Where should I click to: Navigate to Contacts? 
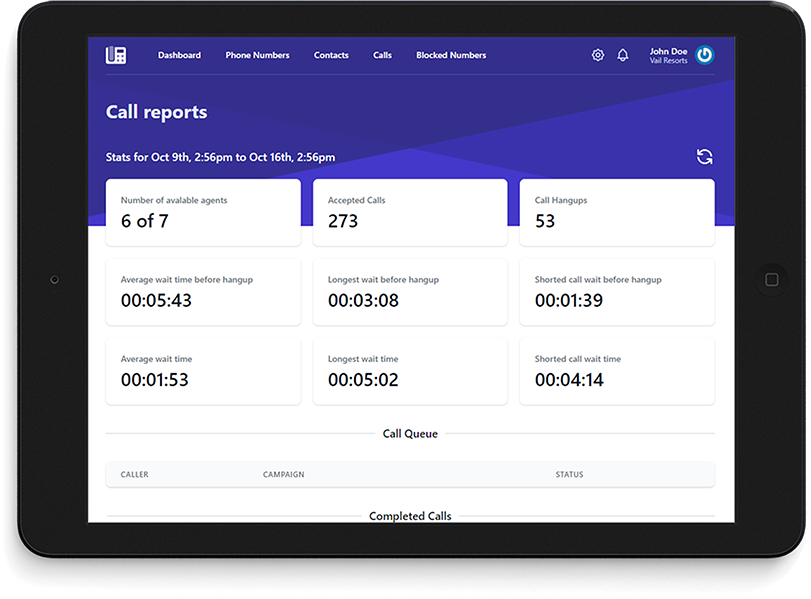(331, 55)
